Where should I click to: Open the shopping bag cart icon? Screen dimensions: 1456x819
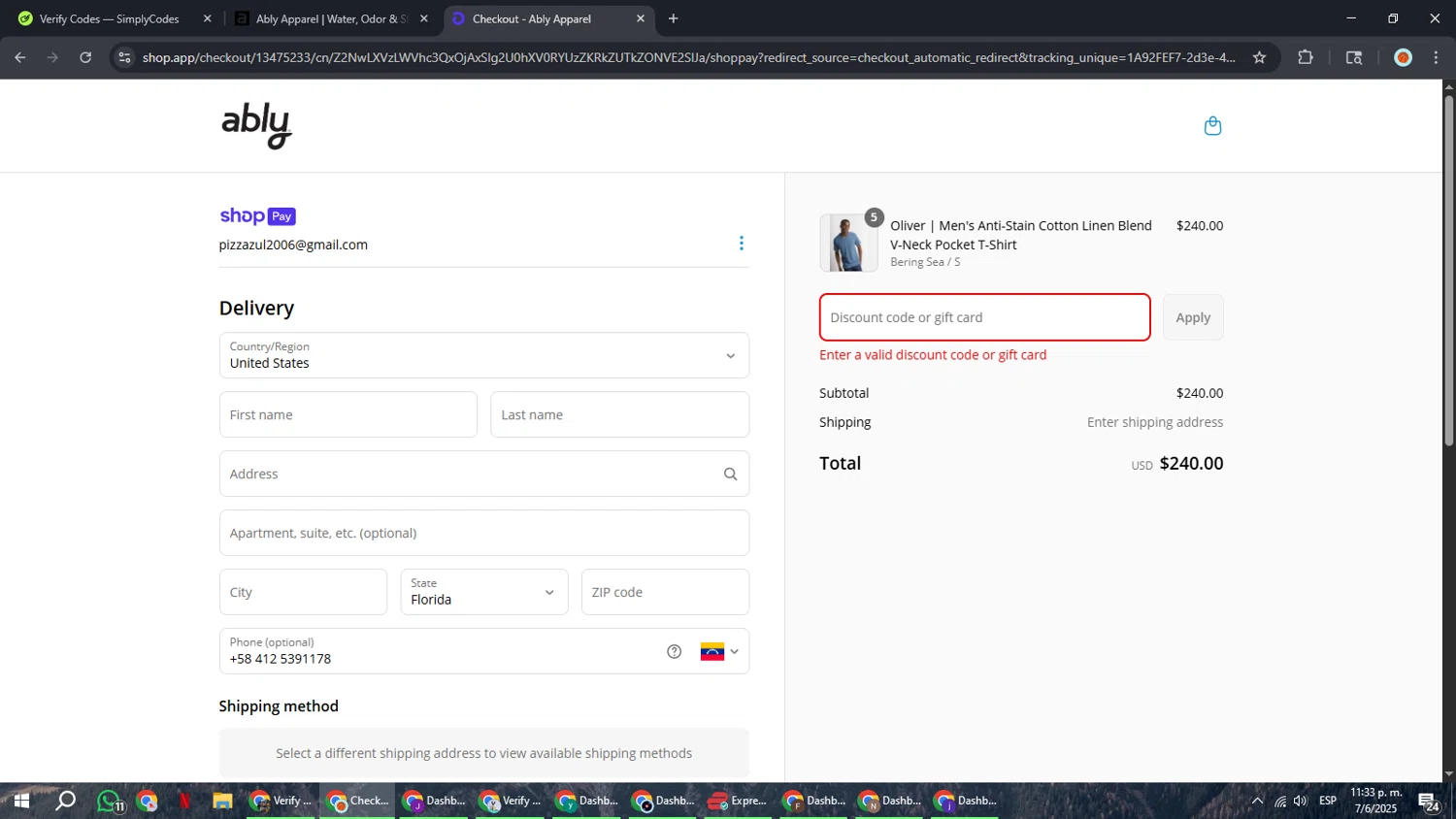pos(1212,126)
